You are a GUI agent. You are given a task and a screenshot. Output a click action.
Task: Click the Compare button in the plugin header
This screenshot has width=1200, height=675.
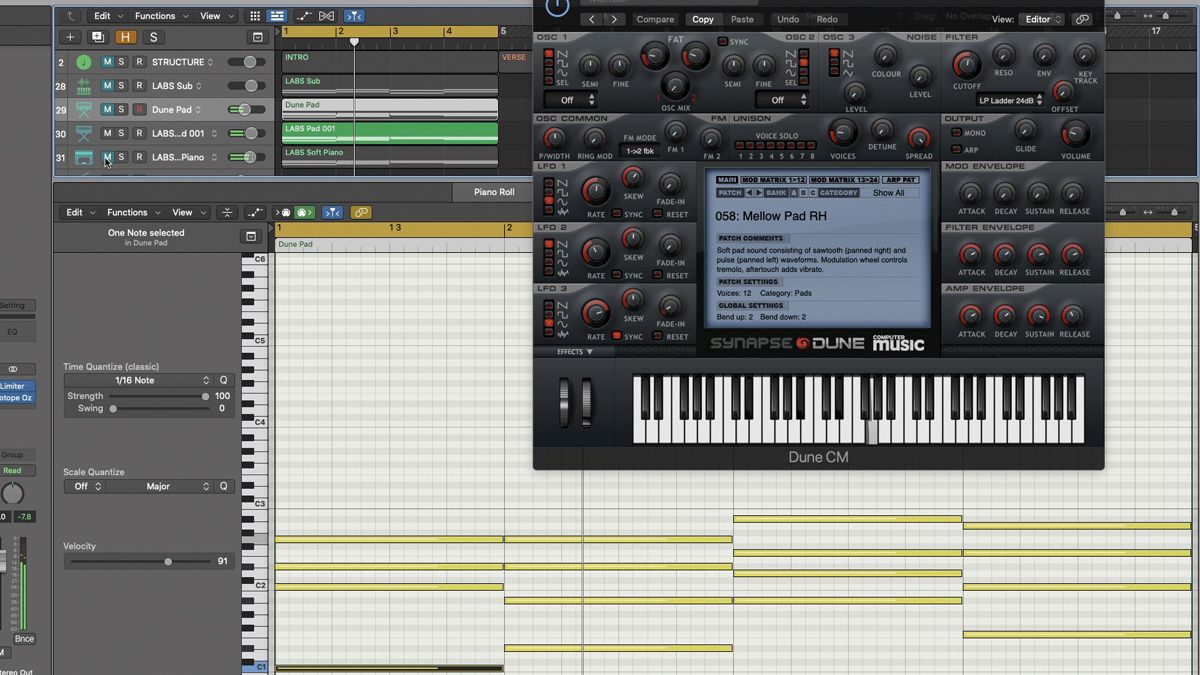click(x=655, y=18)
